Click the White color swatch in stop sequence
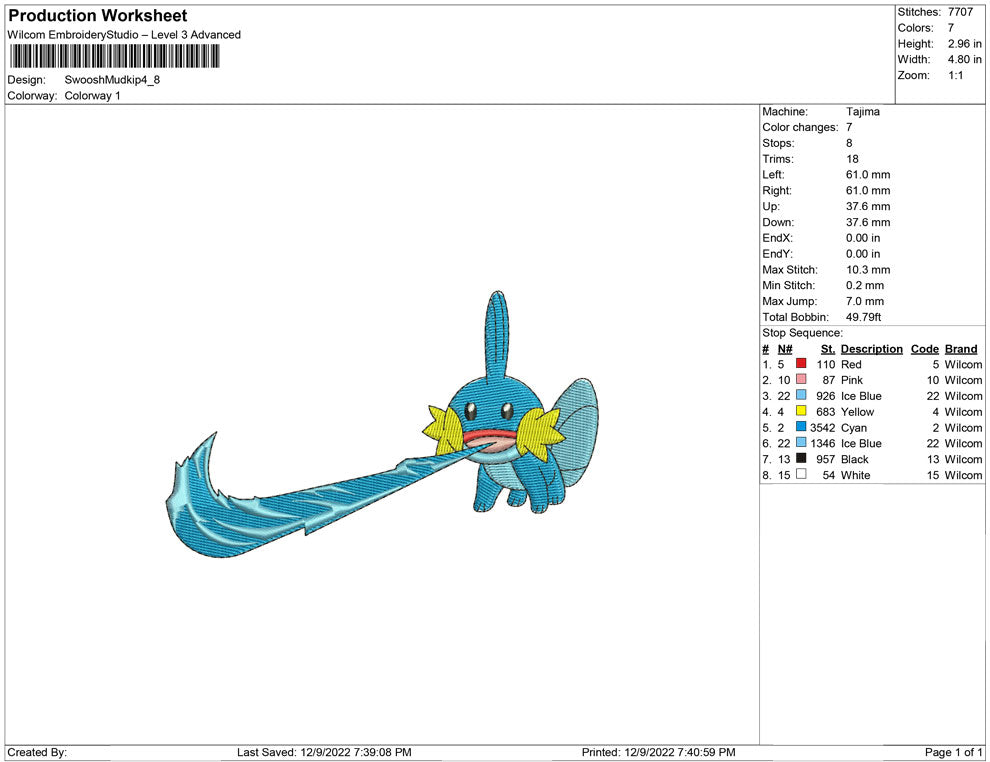 [801, 473]
